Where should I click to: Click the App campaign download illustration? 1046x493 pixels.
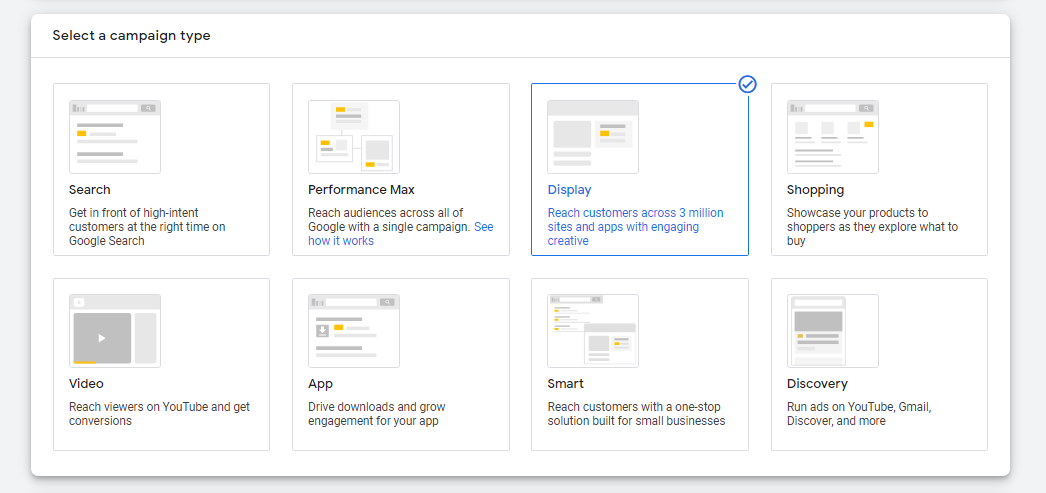353,331
